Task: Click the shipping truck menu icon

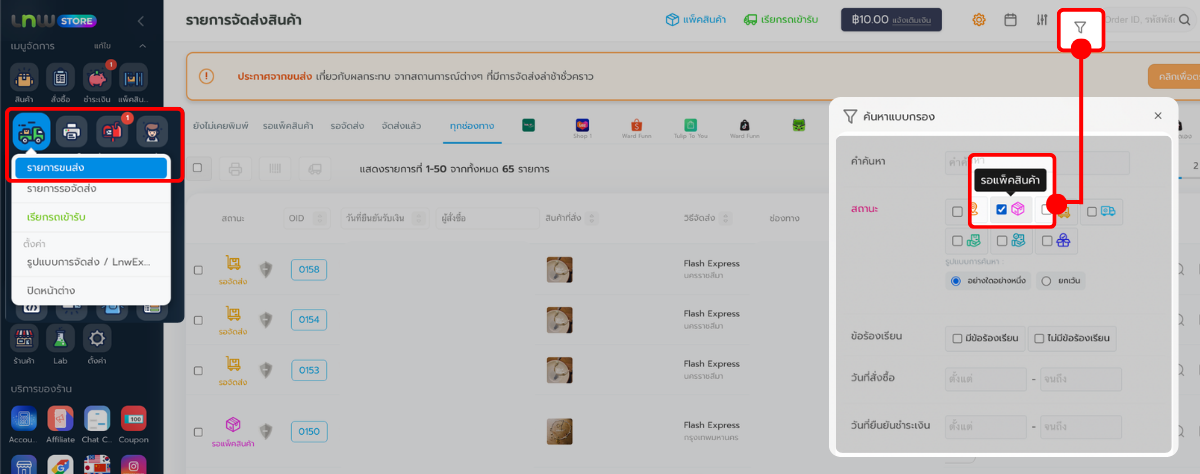Action: click(31, 130)
